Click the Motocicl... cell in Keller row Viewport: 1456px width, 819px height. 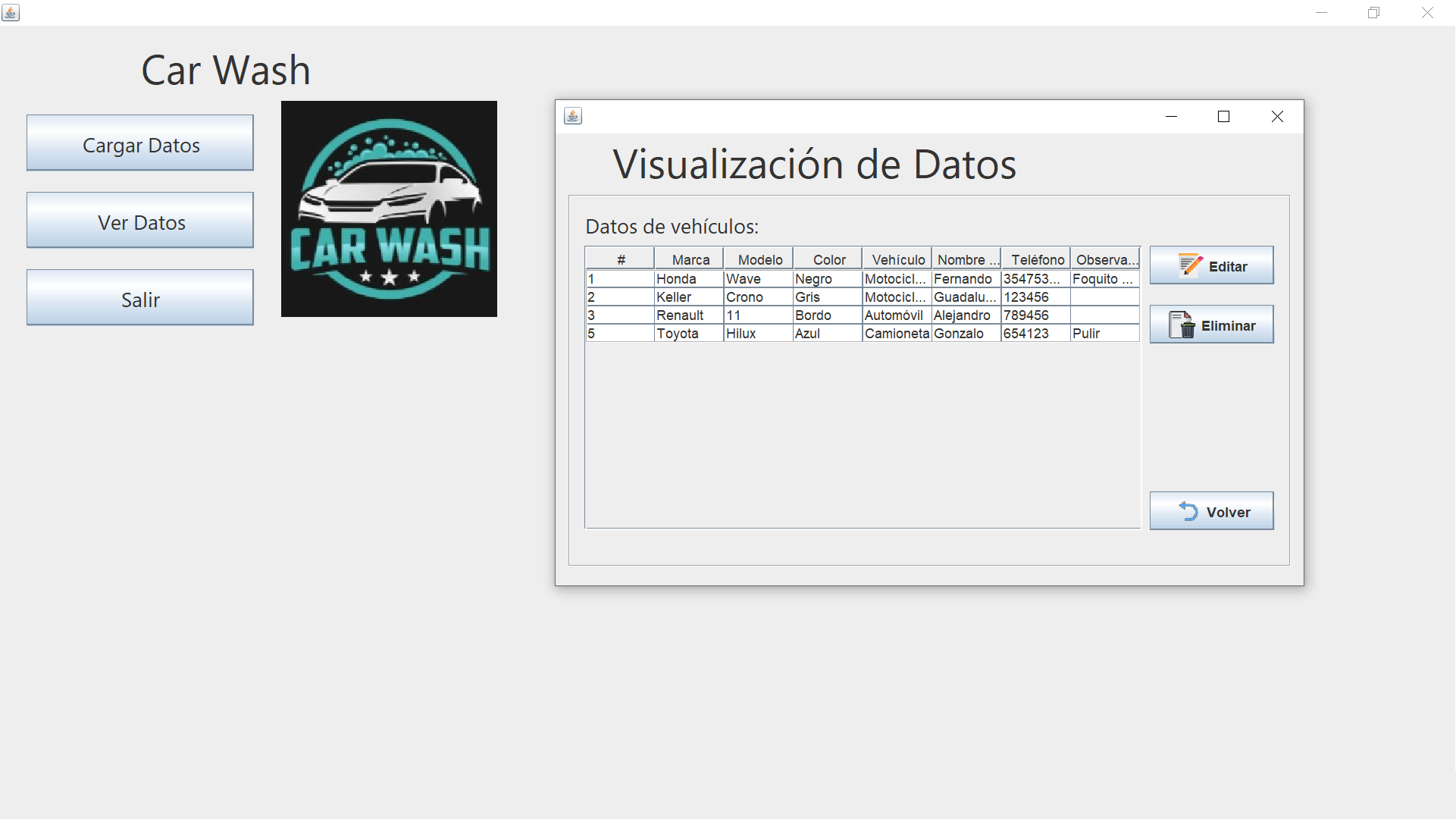pos(897,297)
